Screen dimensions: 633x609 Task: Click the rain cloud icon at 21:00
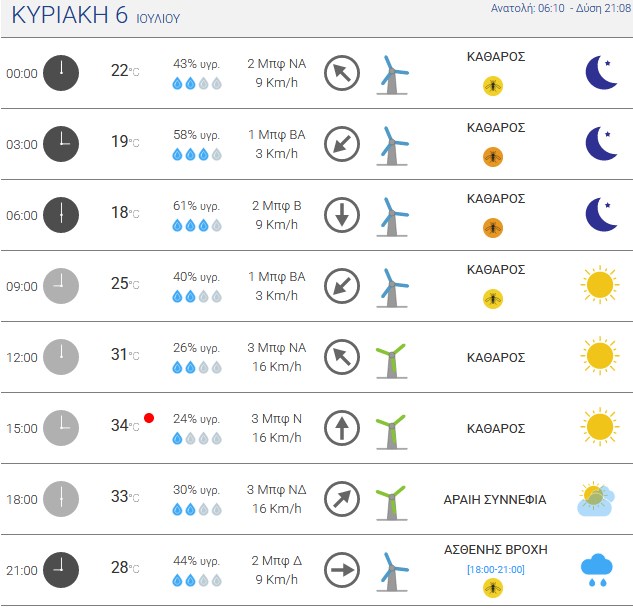pyautogui.click(x=597, y=570)
